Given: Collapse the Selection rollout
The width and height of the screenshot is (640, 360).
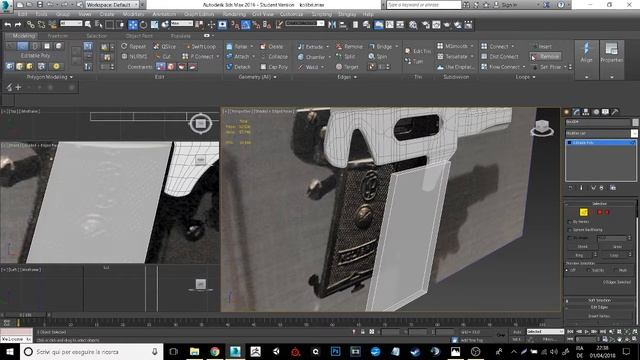Looking at the screenshot, I should (599, 203).
